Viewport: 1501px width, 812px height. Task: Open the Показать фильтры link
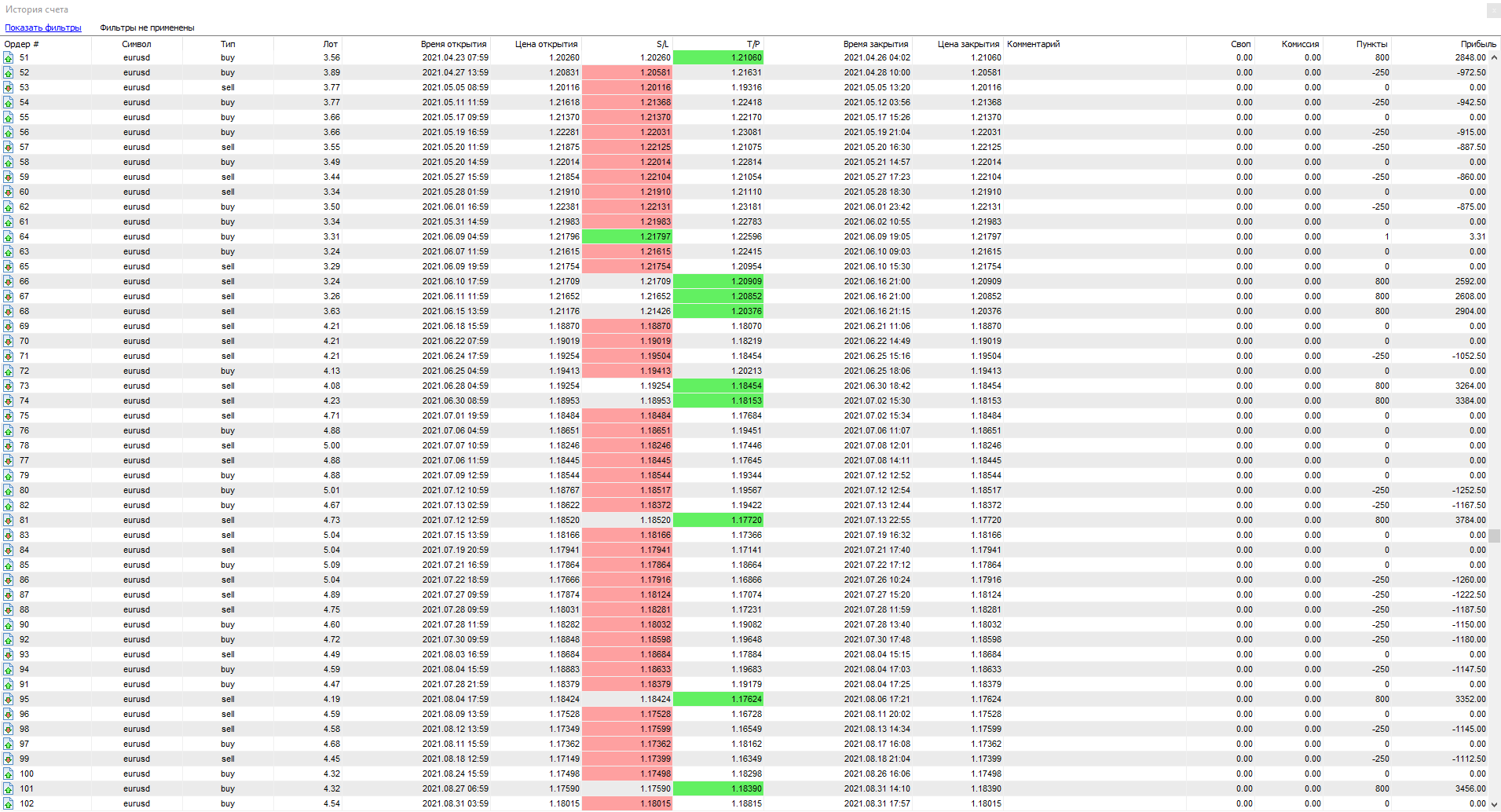tap(43, 27)
